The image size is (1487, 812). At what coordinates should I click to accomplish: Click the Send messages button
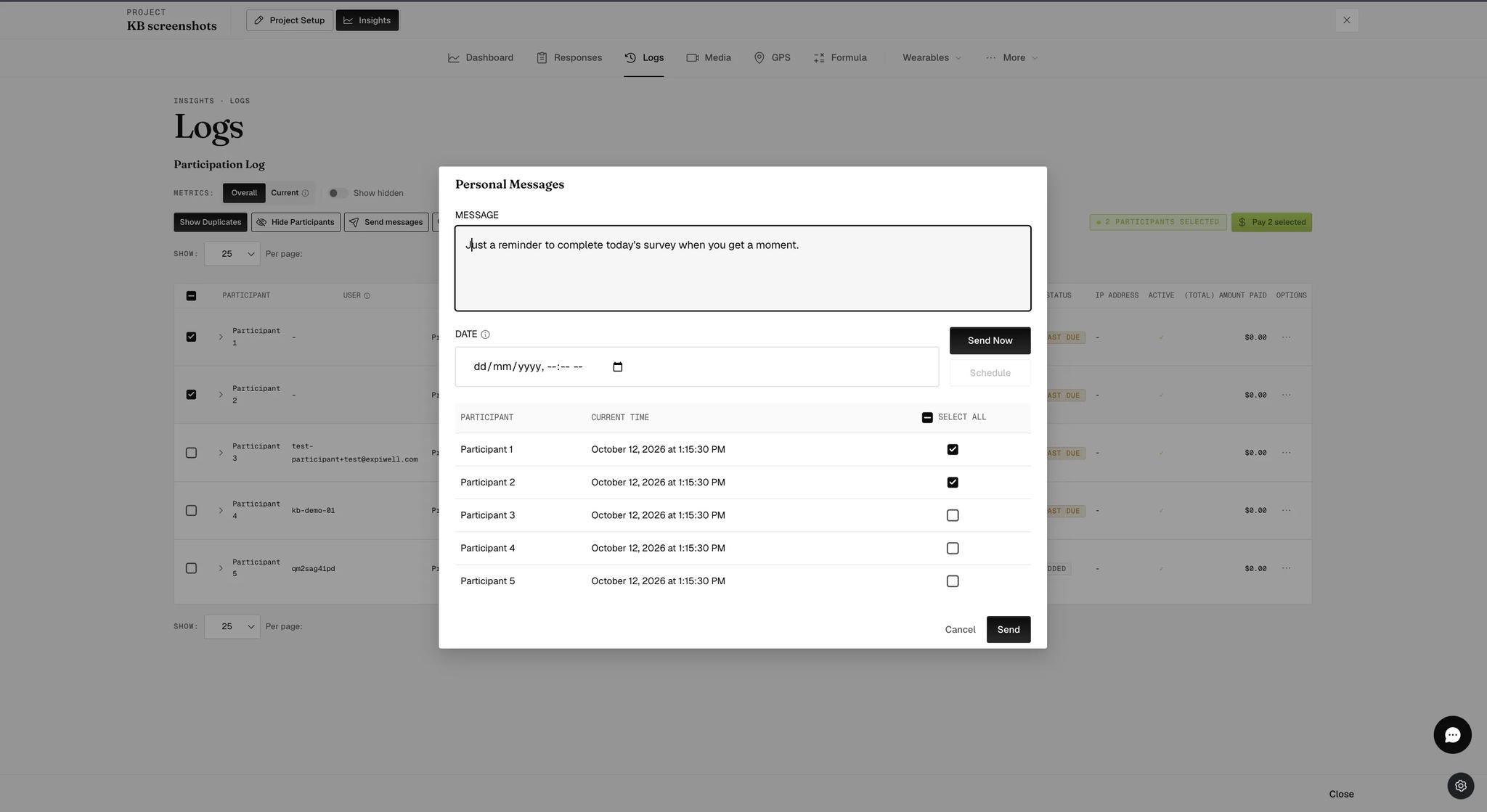coord(386,222)
